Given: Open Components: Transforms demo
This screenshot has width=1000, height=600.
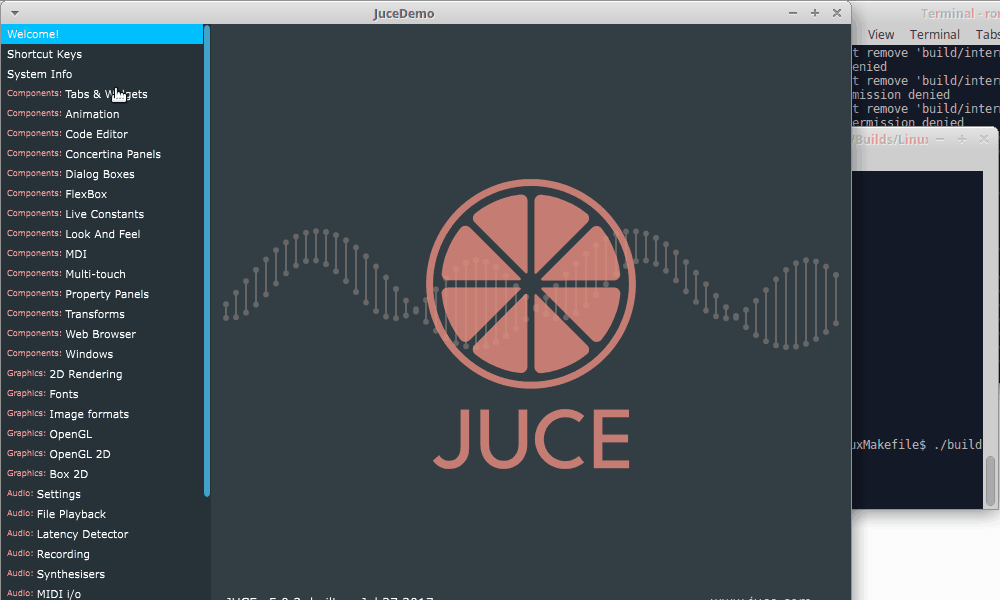Looking at the screenshot, I should click(x=102, y=314).
